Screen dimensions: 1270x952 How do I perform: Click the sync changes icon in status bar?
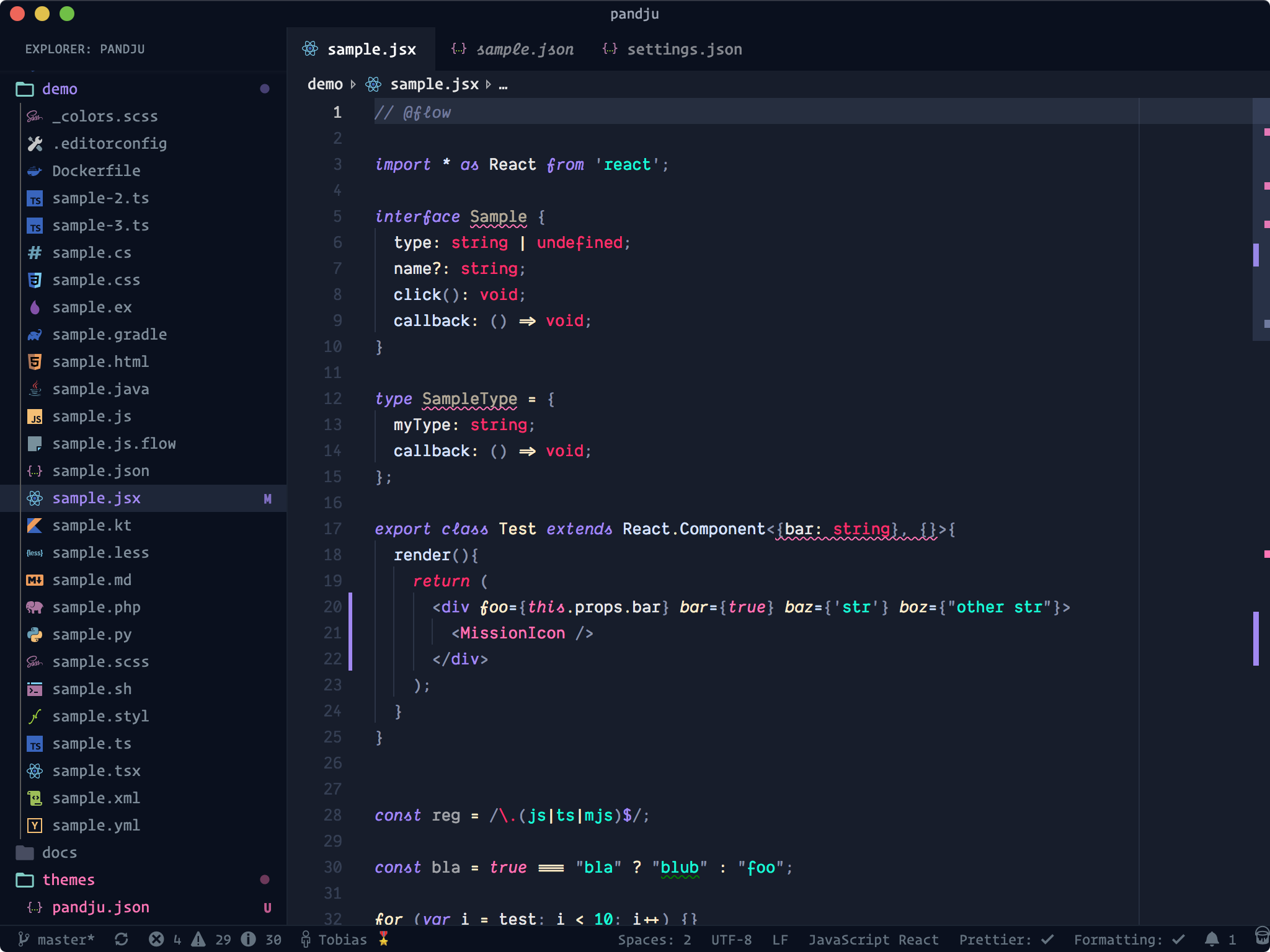[122, 939]
